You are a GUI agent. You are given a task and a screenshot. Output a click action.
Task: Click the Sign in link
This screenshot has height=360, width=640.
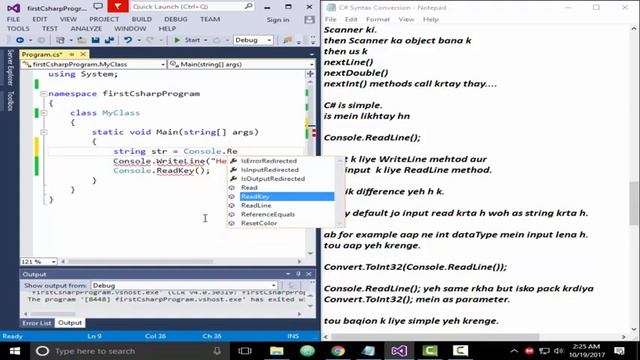(x=278, y=20)
